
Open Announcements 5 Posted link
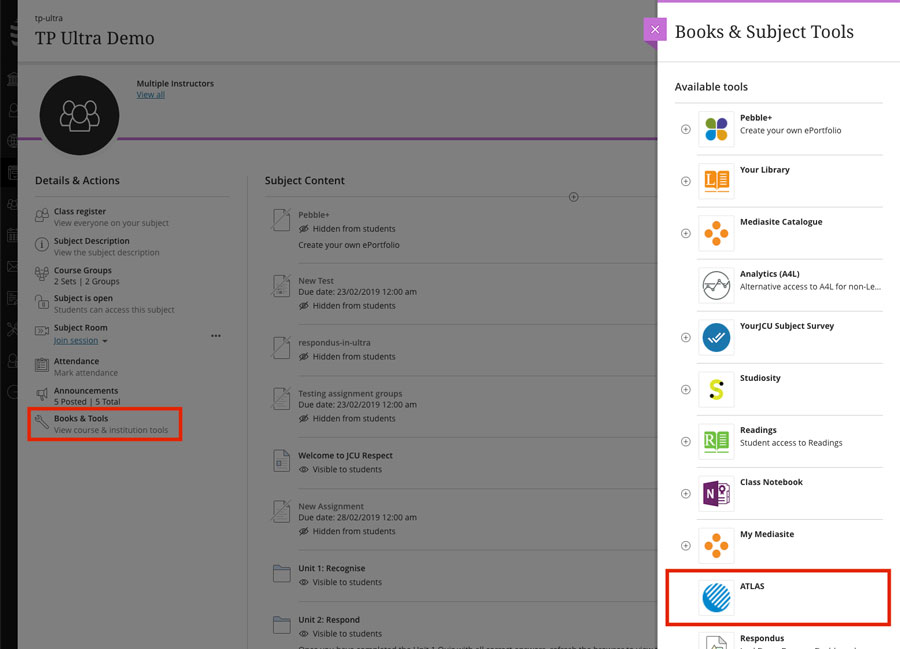point(87,402)
